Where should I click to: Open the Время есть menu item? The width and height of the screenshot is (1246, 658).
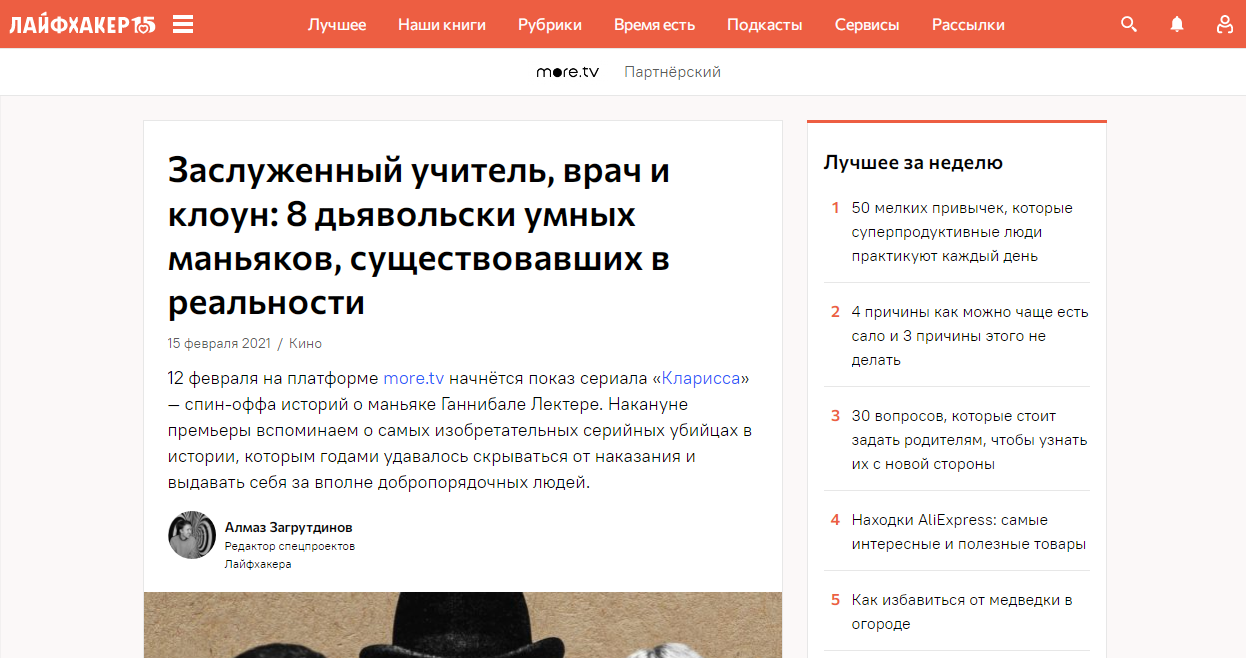coord(655,24)
